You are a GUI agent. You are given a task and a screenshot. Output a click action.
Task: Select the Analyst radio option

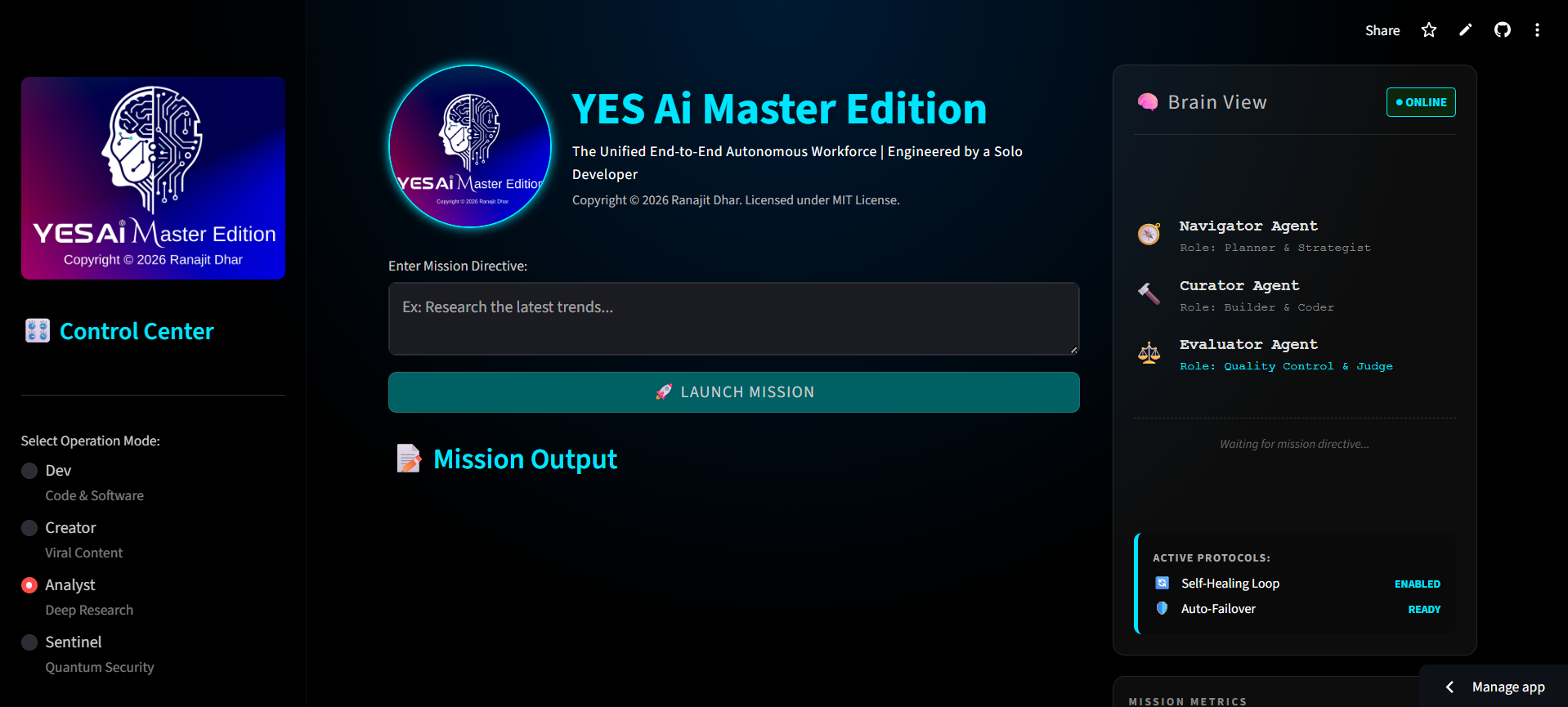coord(29,585)
